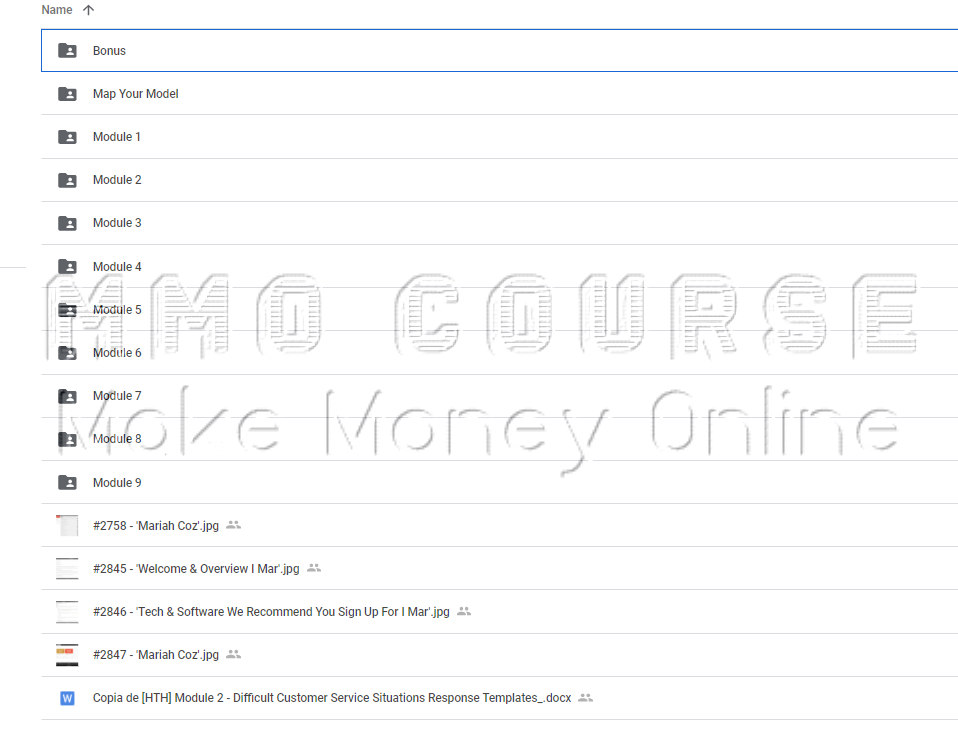Viewport: 958px width, 741px height.
Task: Click the Map Your Model folder icon
Action: tap(67, 94)
